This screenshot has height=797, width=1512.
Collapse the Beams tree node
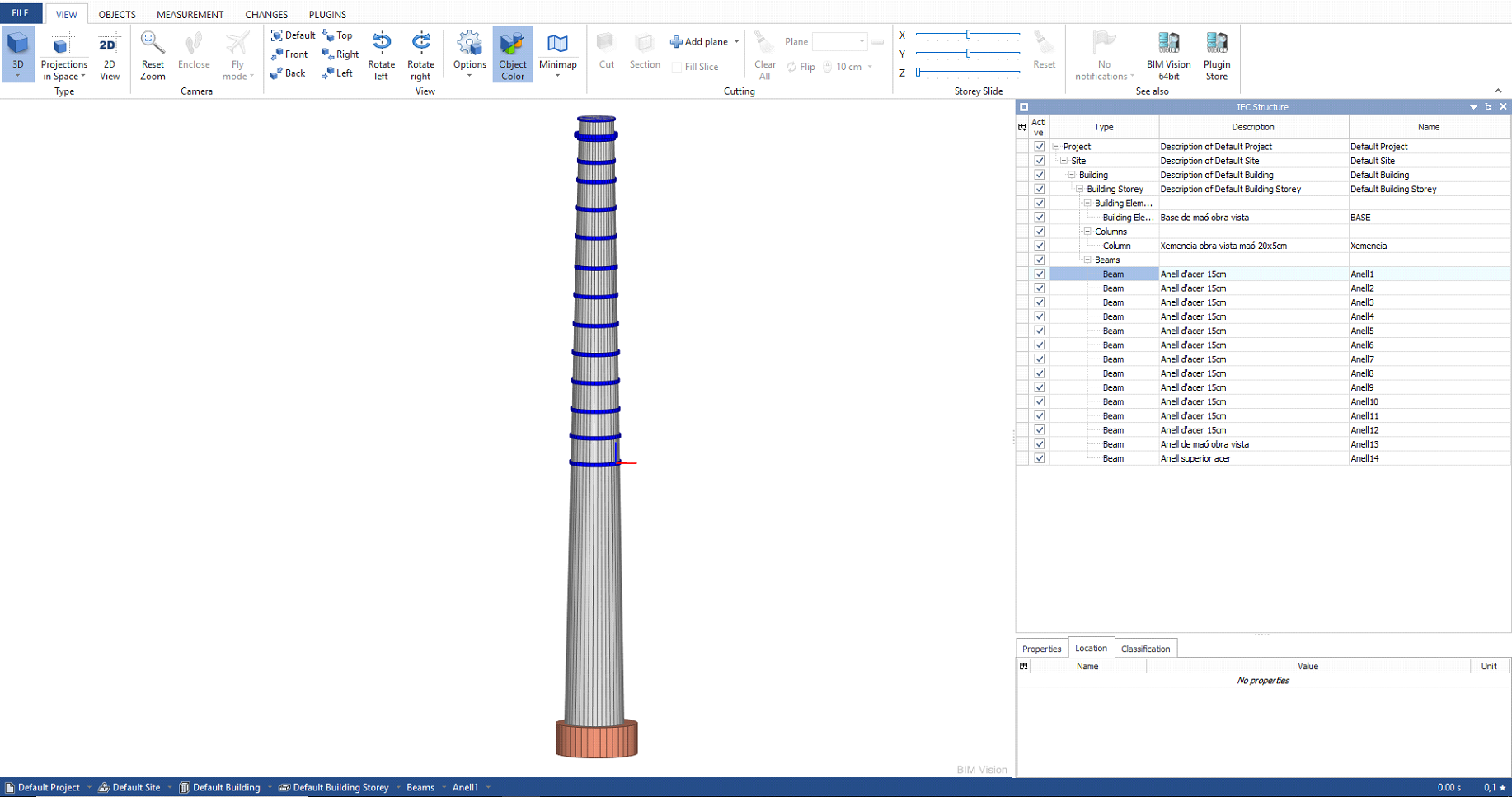coord(1087,260)
